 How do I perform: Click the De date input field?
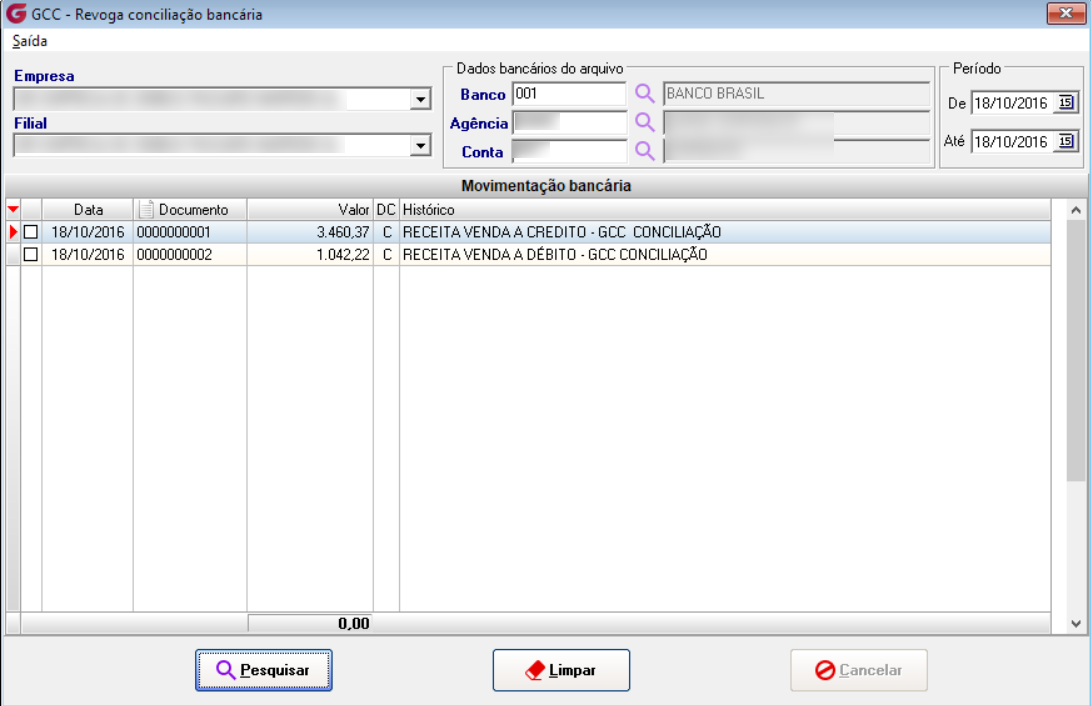coord(1014,103)
